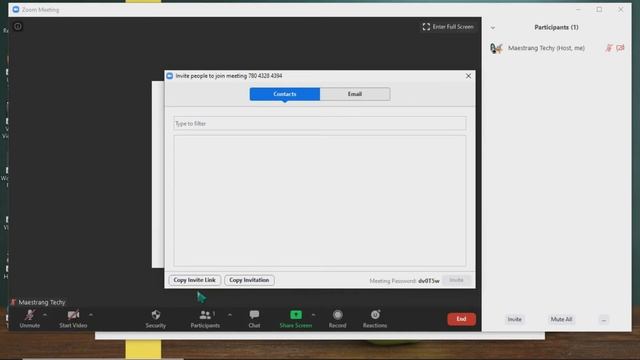Click Copy Invitation button
The image size is (640, 360).
(249, 280)
